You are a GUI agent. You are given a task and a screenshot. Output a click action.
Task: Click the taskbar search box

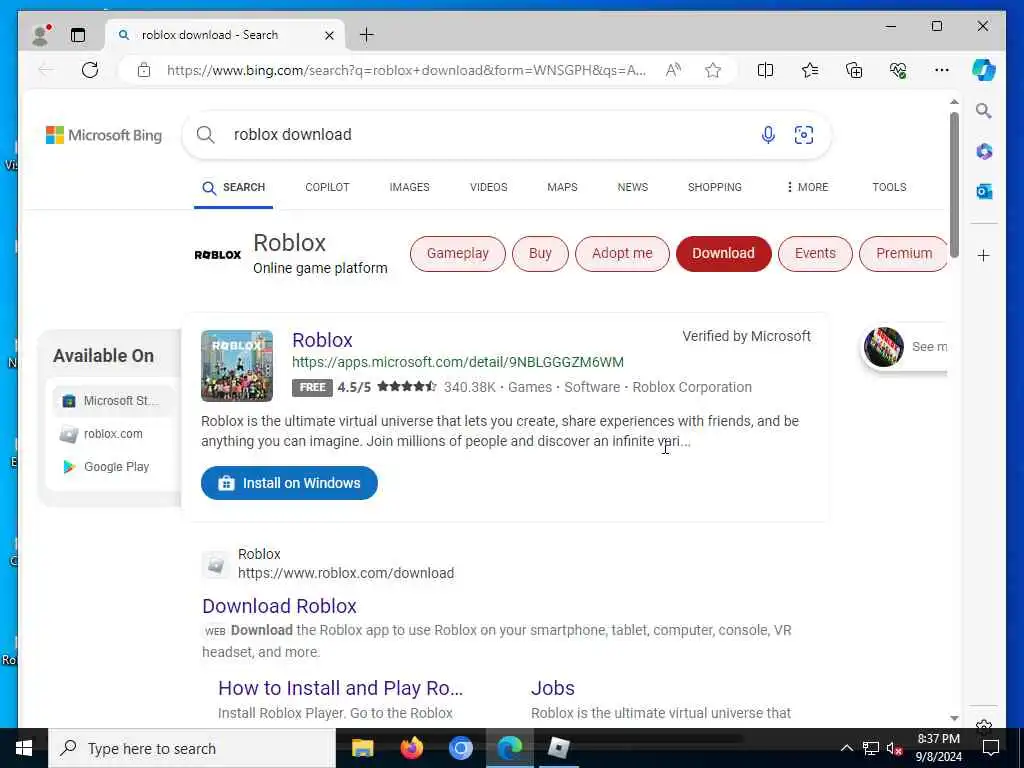[x=192, y=748]
